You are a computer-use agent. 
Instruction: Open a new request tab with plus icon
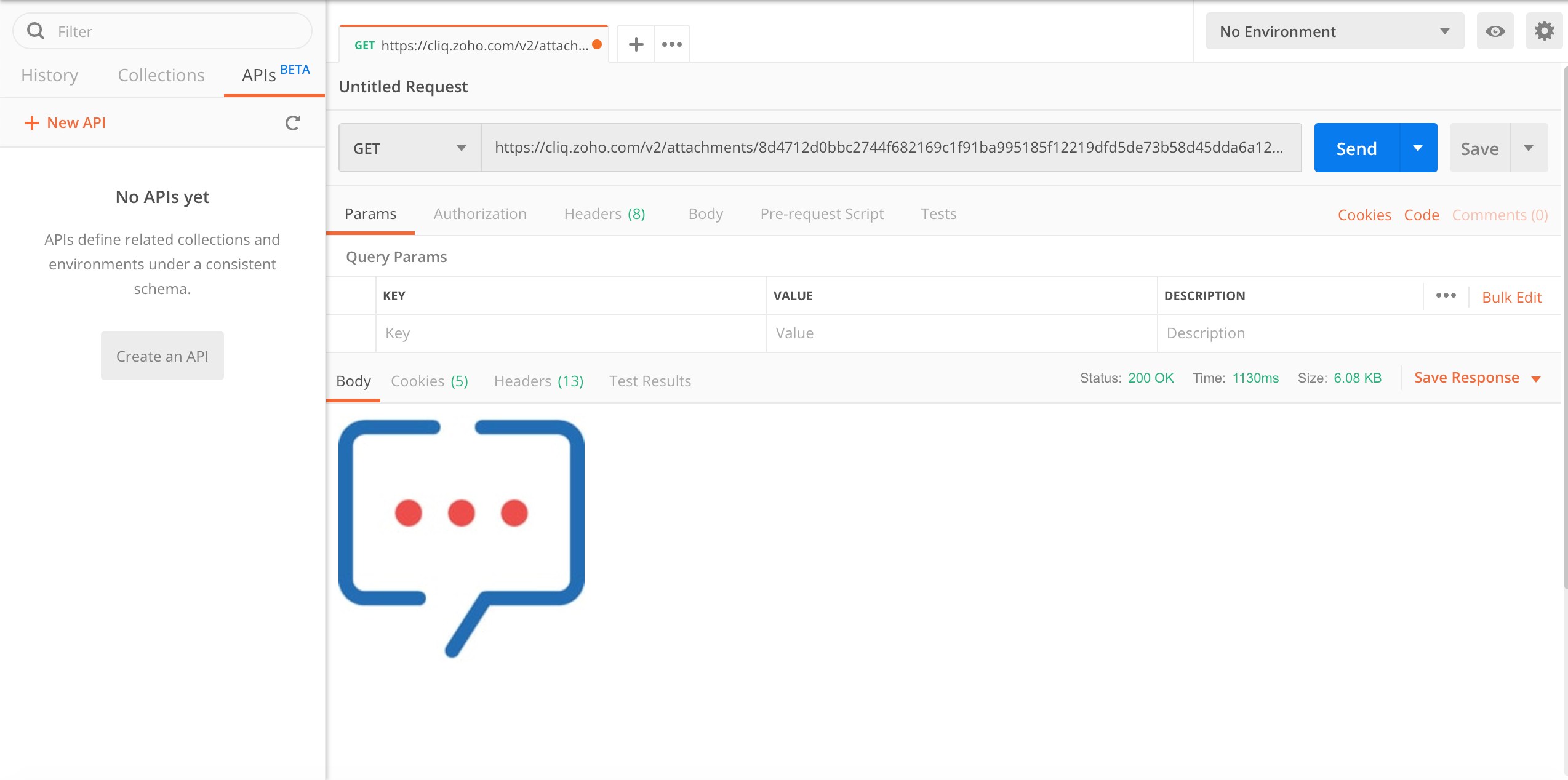[x=636, y=44]
